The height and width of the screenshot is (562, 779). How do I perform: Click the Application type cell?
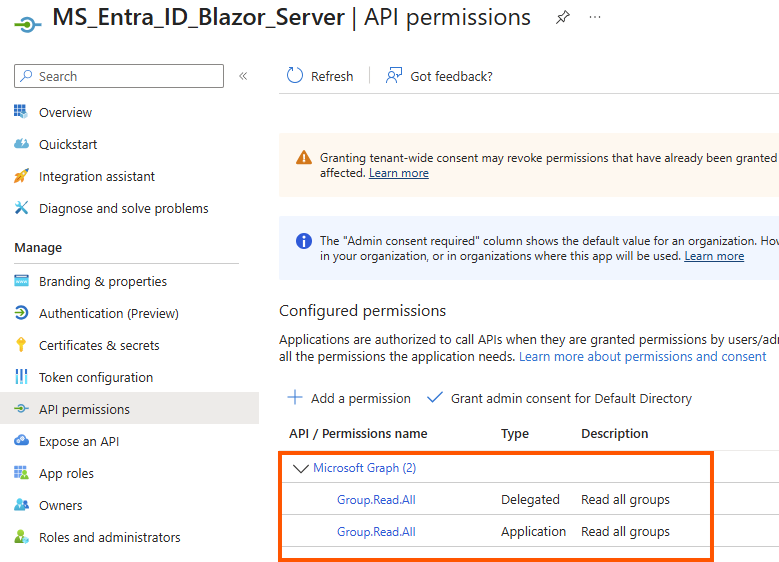533,532
